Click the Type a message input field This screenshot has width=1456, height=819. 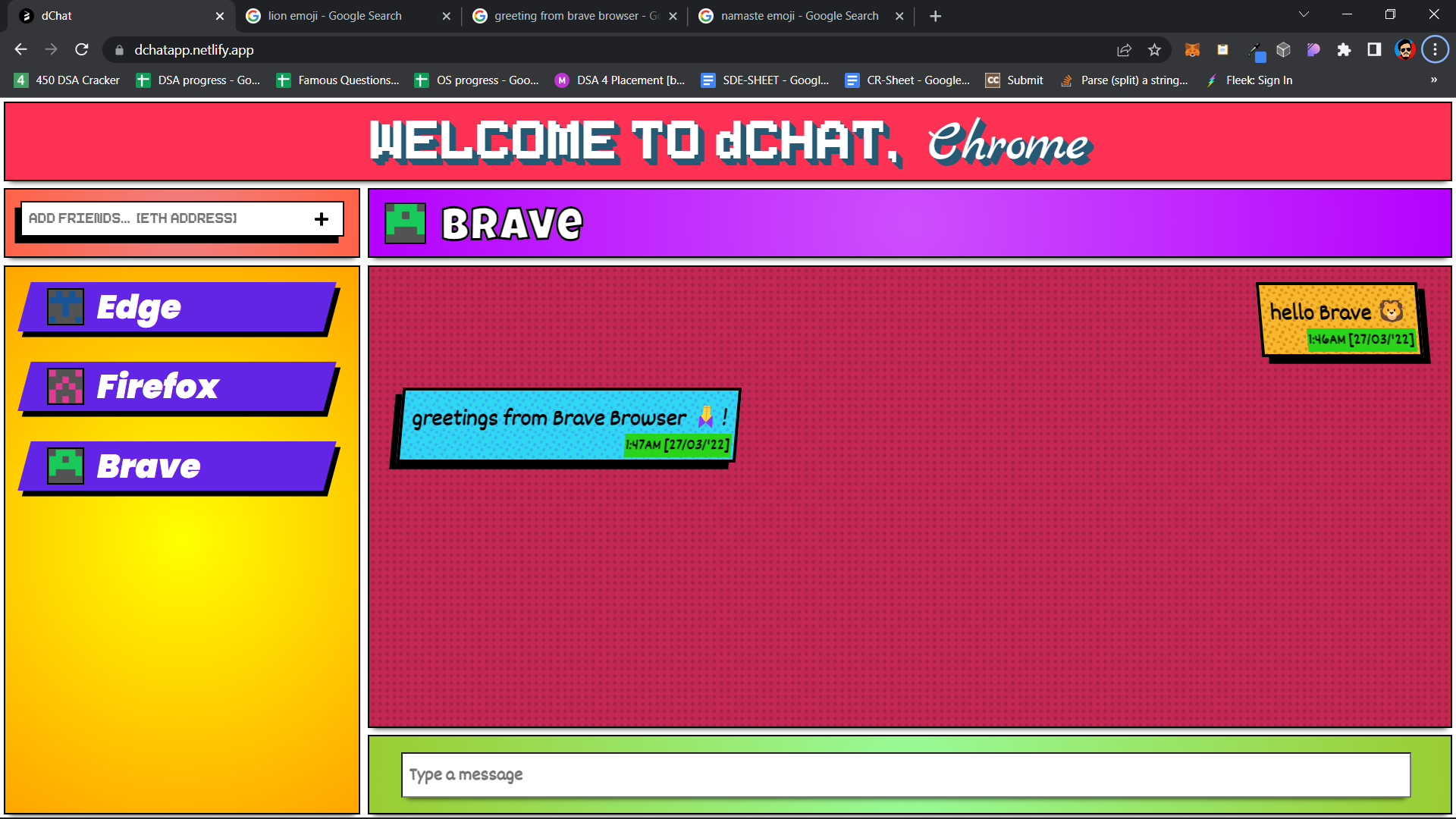tap(905, 775)
